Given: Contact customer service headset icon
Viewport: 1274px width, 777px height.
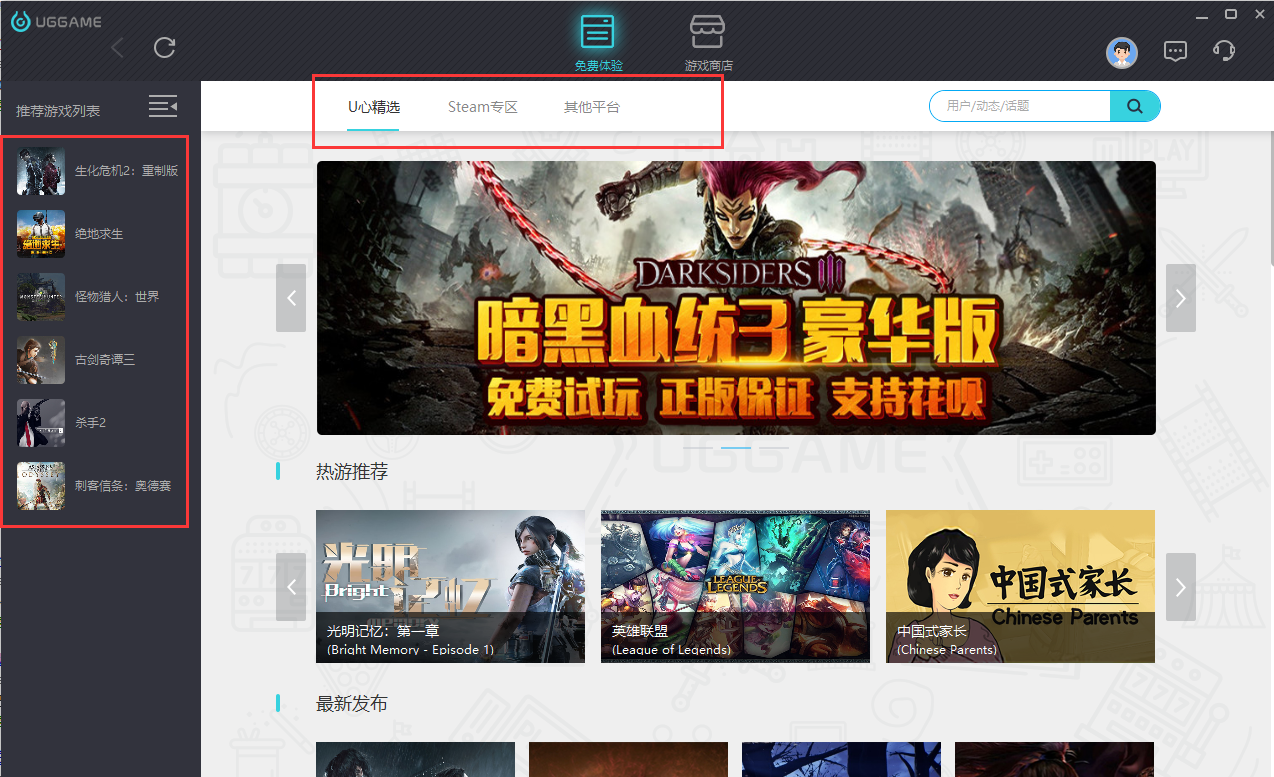Looking at the screenshot, I should 1224,50.
